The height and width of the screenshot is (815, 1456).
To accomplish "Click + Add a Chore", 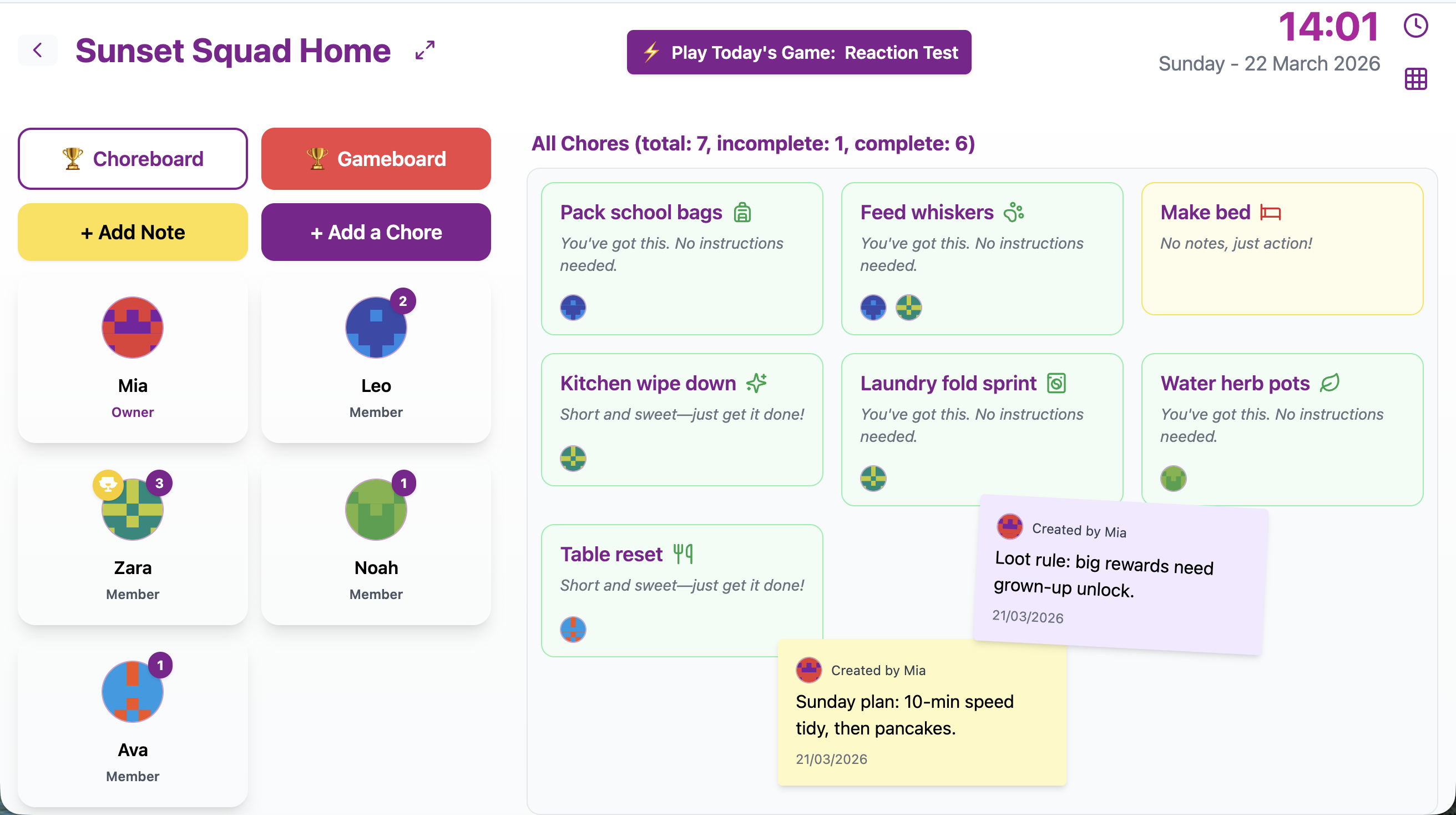I will [375, 232].
